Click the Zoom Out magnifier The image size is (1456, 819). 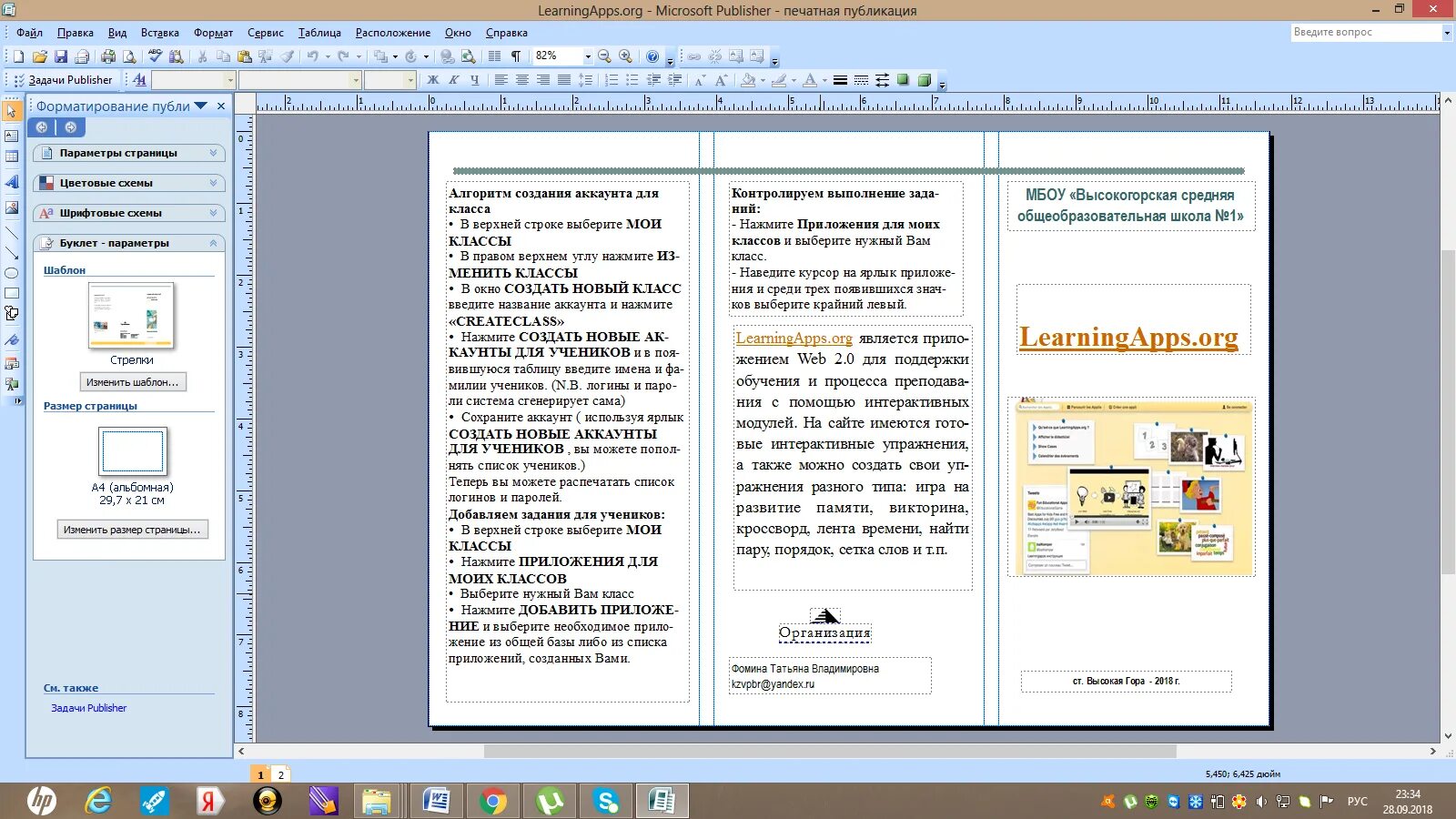604,56
